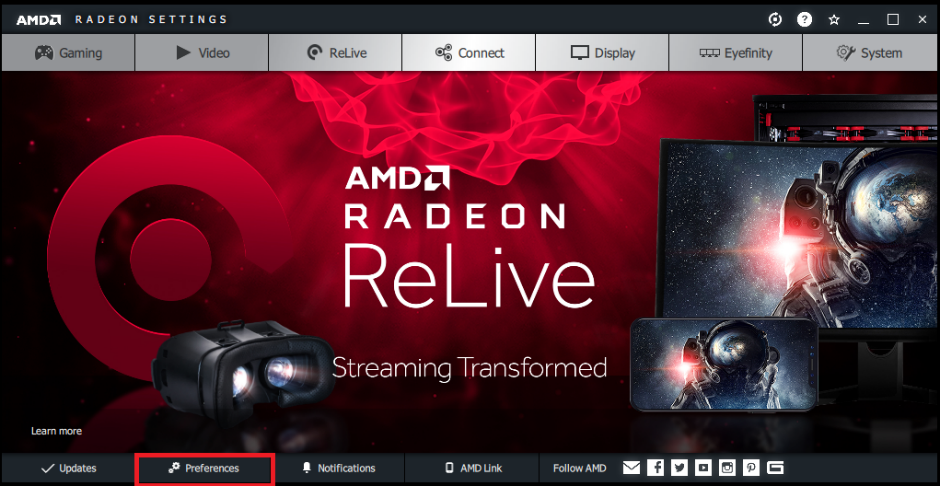Open AMD's Facebook page icon
This screenshot has height=486, width=940.
coord(655,467)
